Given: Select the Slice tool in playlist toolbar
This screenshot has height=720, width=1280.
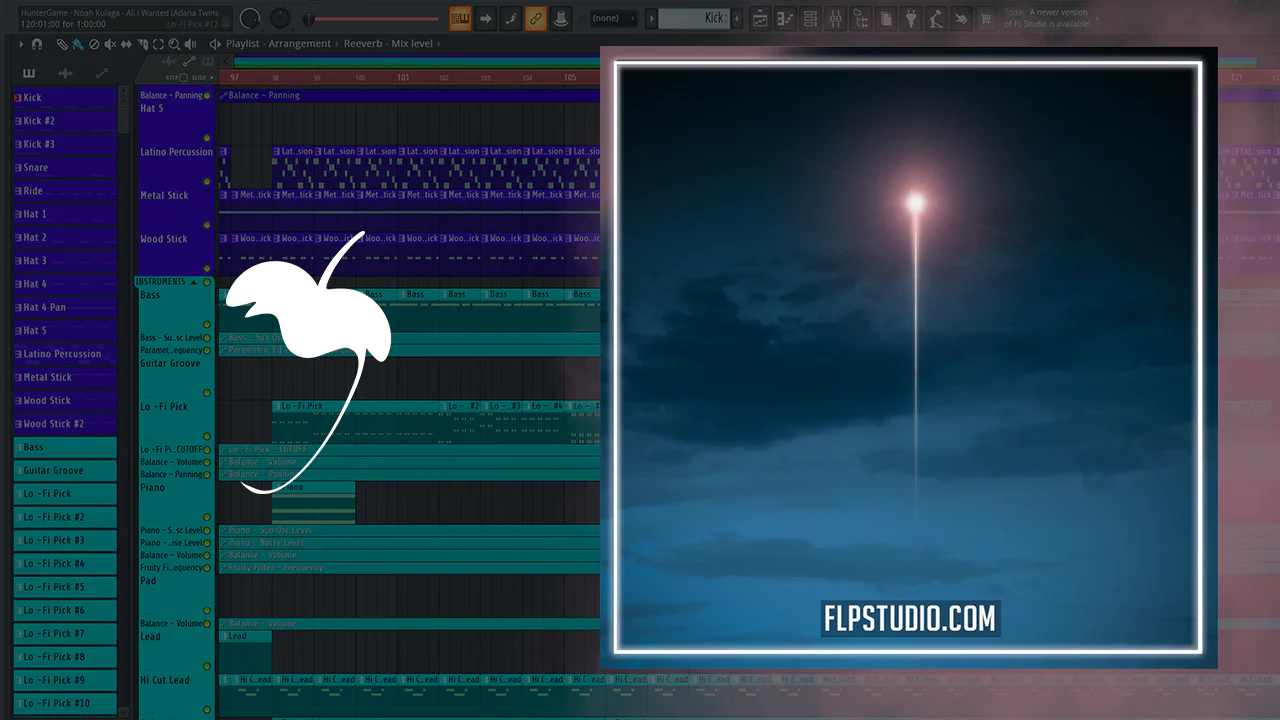Looking at the screenshot, I should (142, 44).
